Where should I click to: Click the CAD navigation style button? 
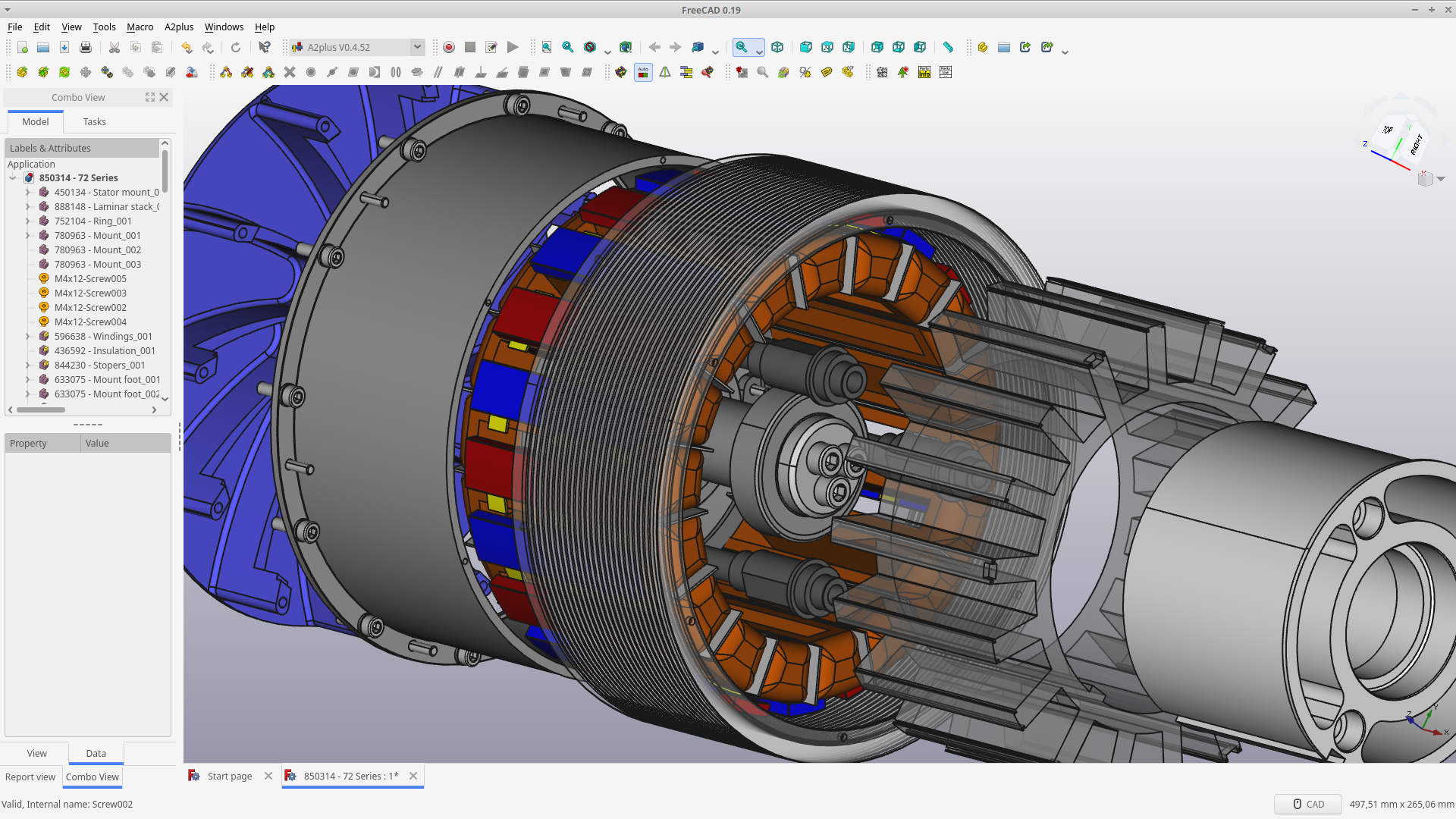(1308, 804)
